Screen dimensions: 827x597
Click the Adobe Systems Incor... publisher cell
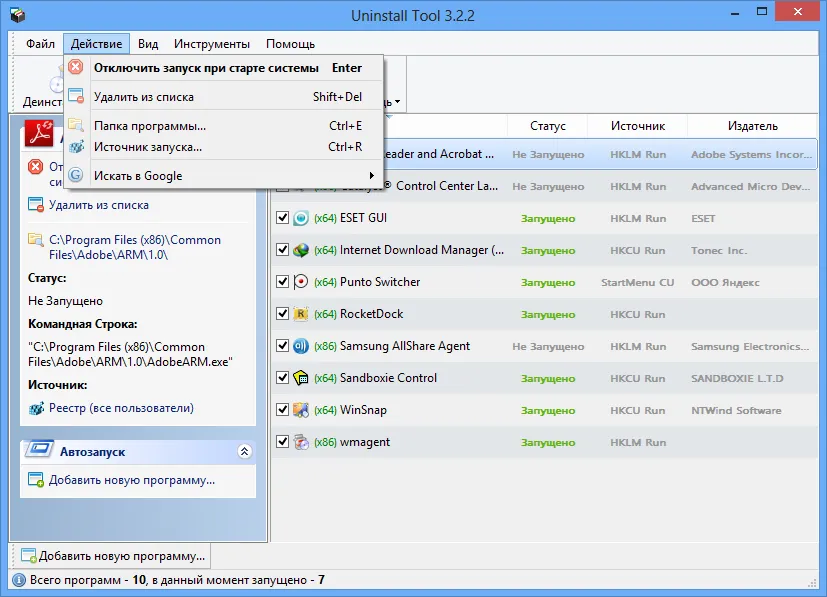[751, 155]
